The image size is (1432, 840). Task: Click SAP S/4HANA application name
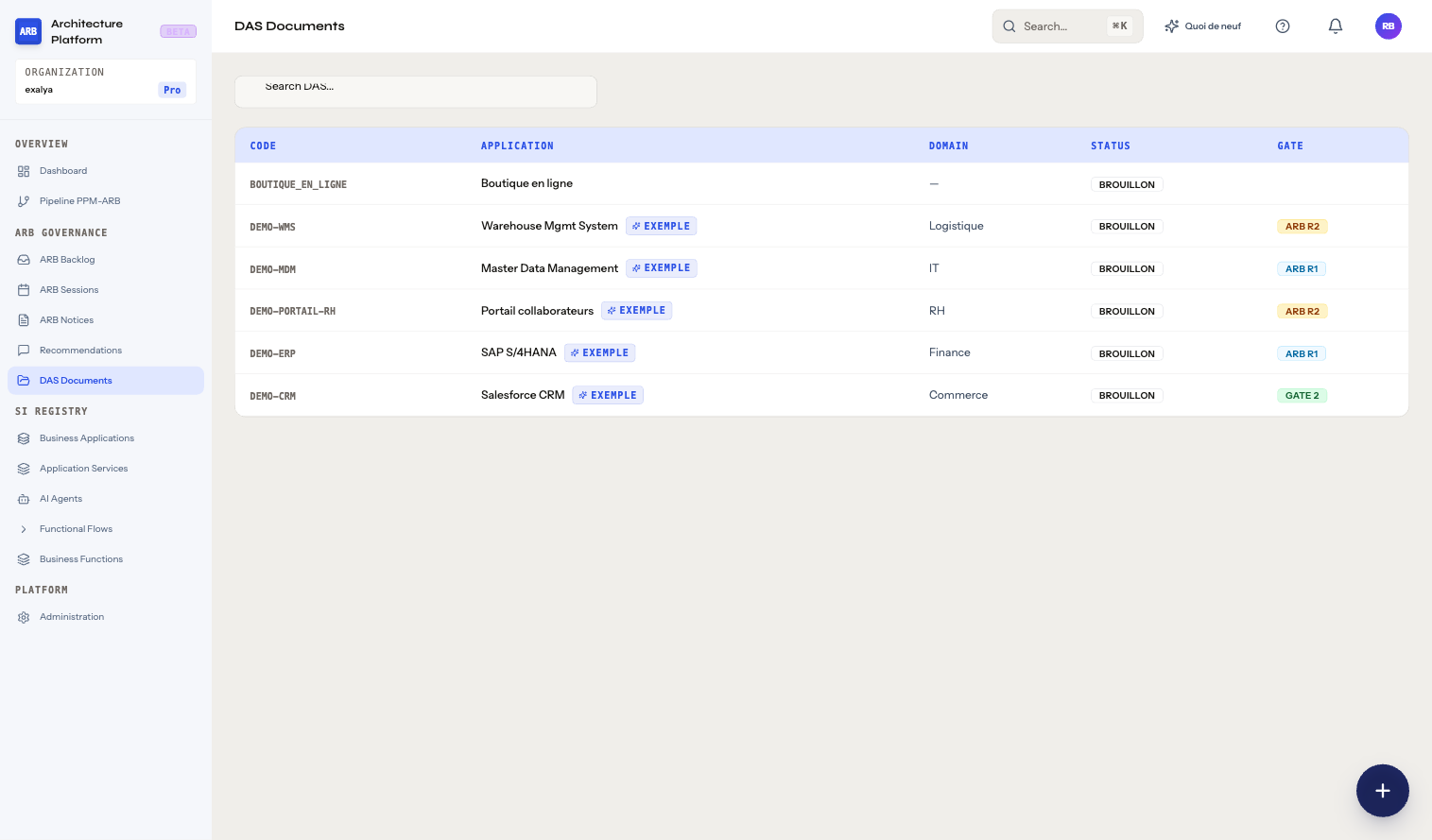point(519,352)
